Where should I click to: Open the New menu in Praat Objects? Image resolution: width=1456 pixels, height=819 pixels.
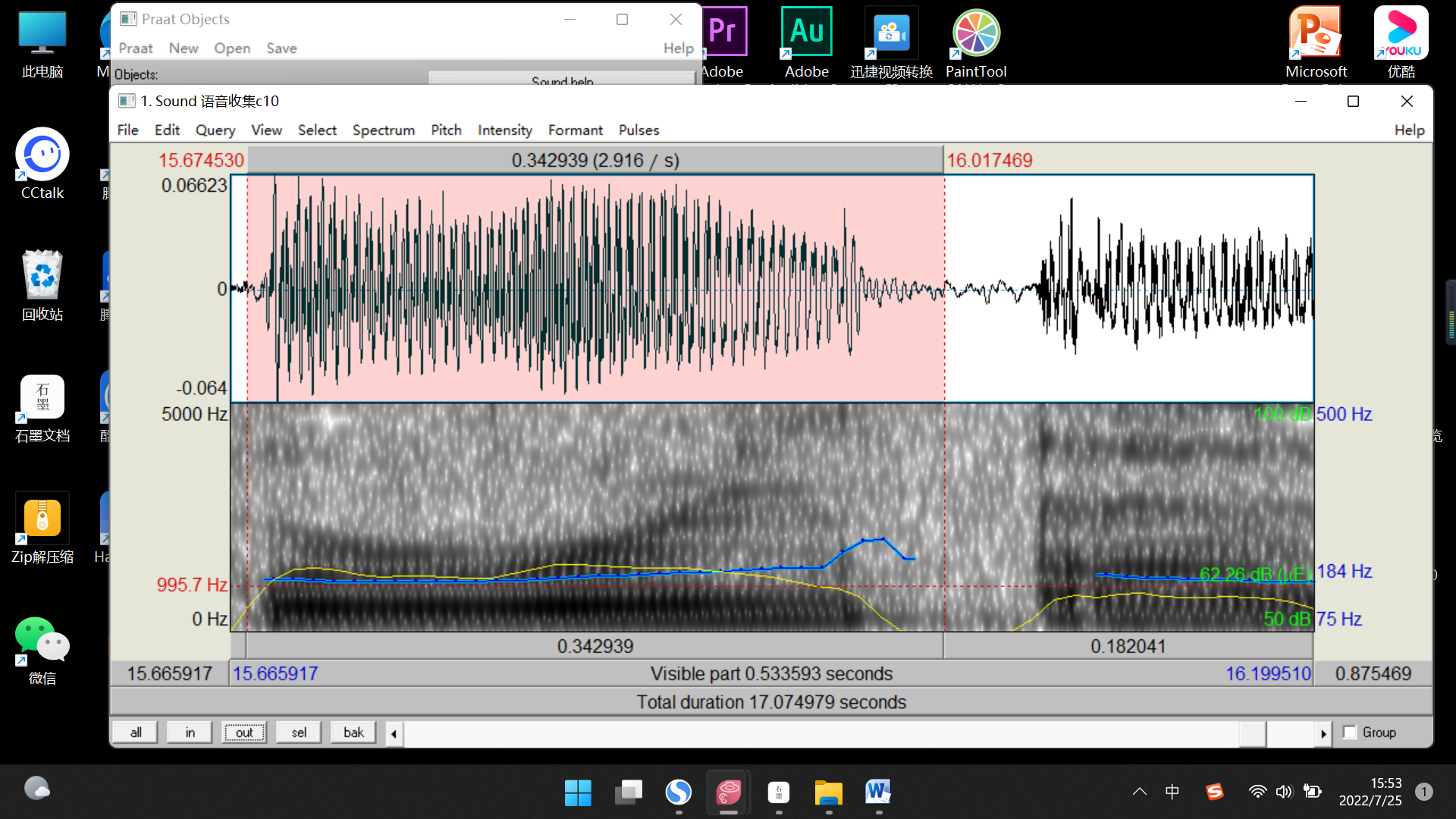[184, 48]
